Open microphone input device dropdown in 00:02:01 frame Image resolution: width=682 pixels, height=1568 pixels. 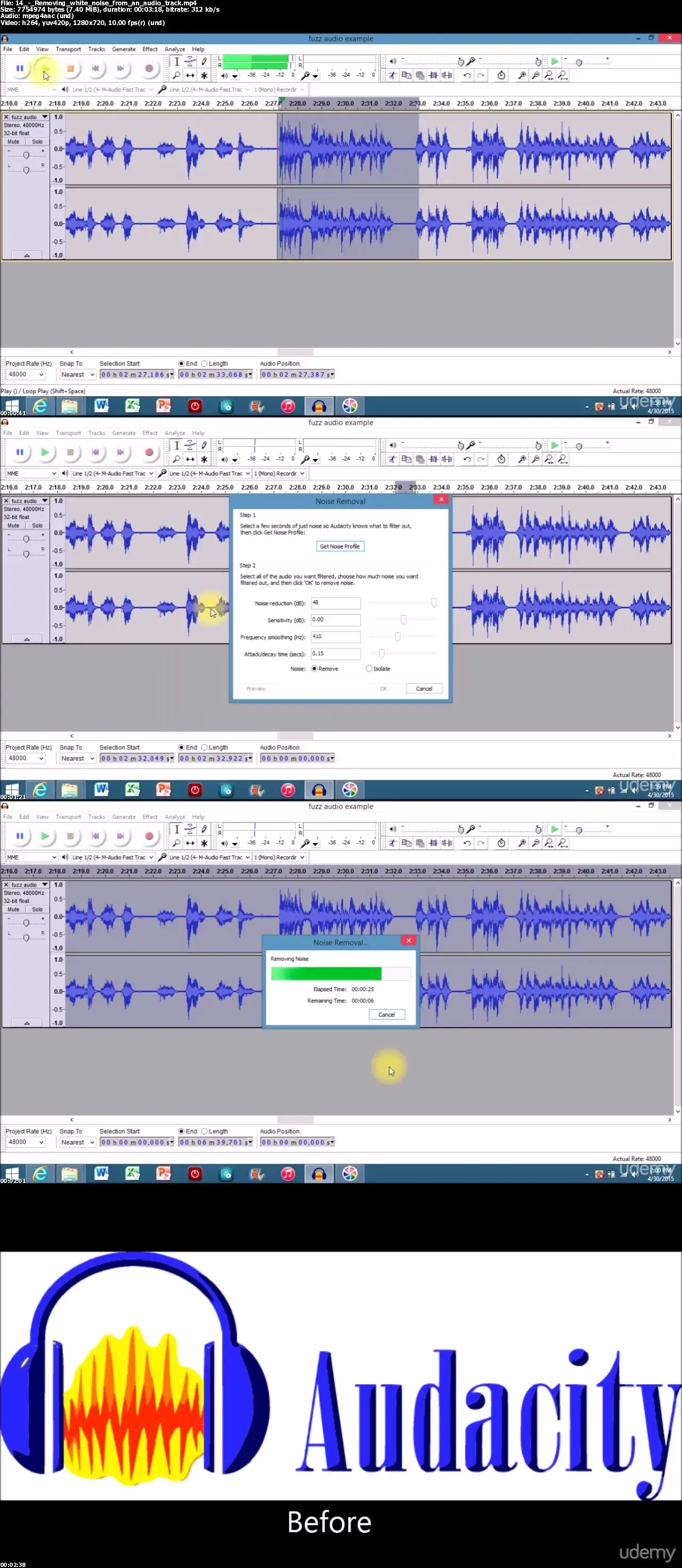coord(209,857)
